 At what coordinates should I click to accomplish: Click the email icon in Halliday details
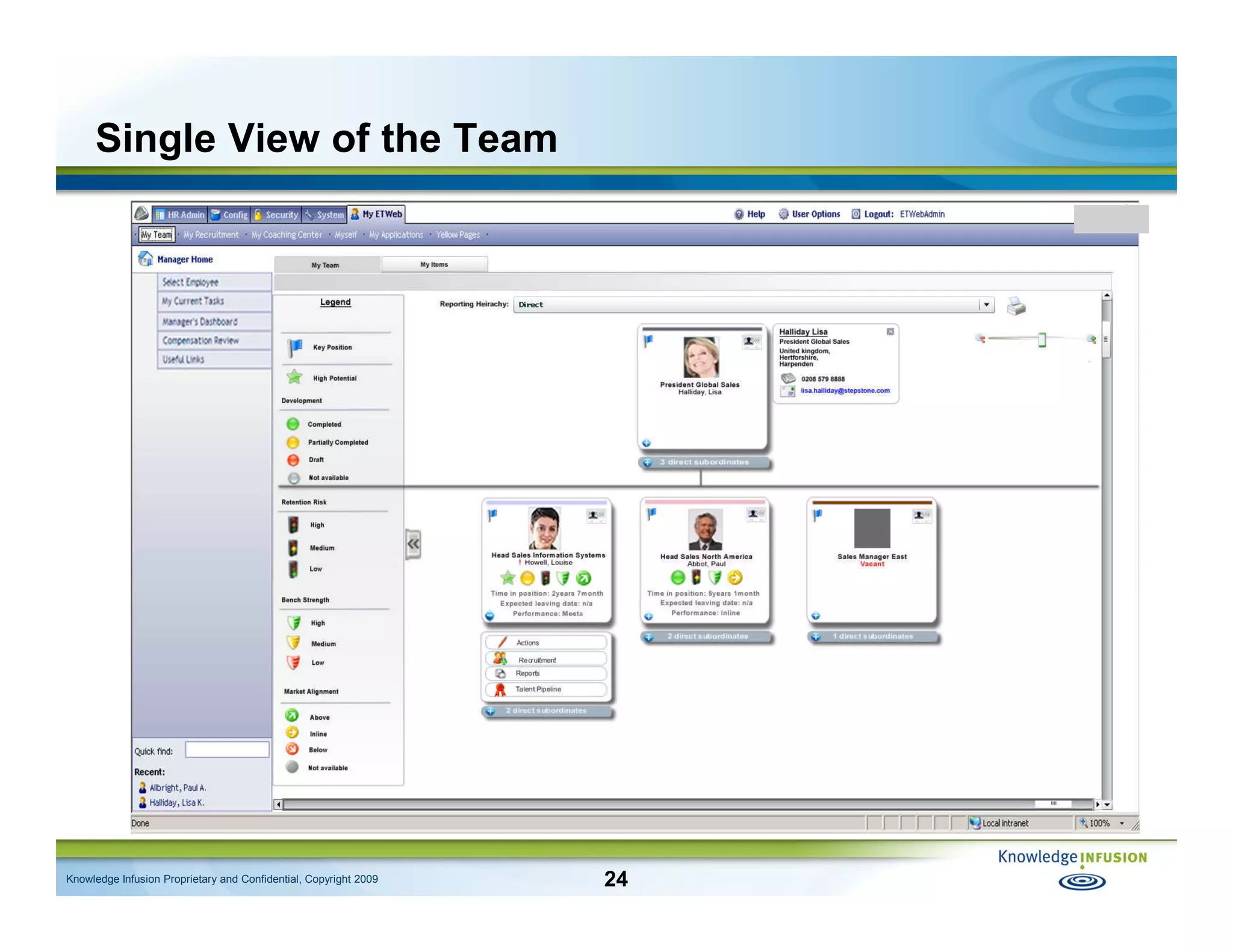click(x=788, y=391)
